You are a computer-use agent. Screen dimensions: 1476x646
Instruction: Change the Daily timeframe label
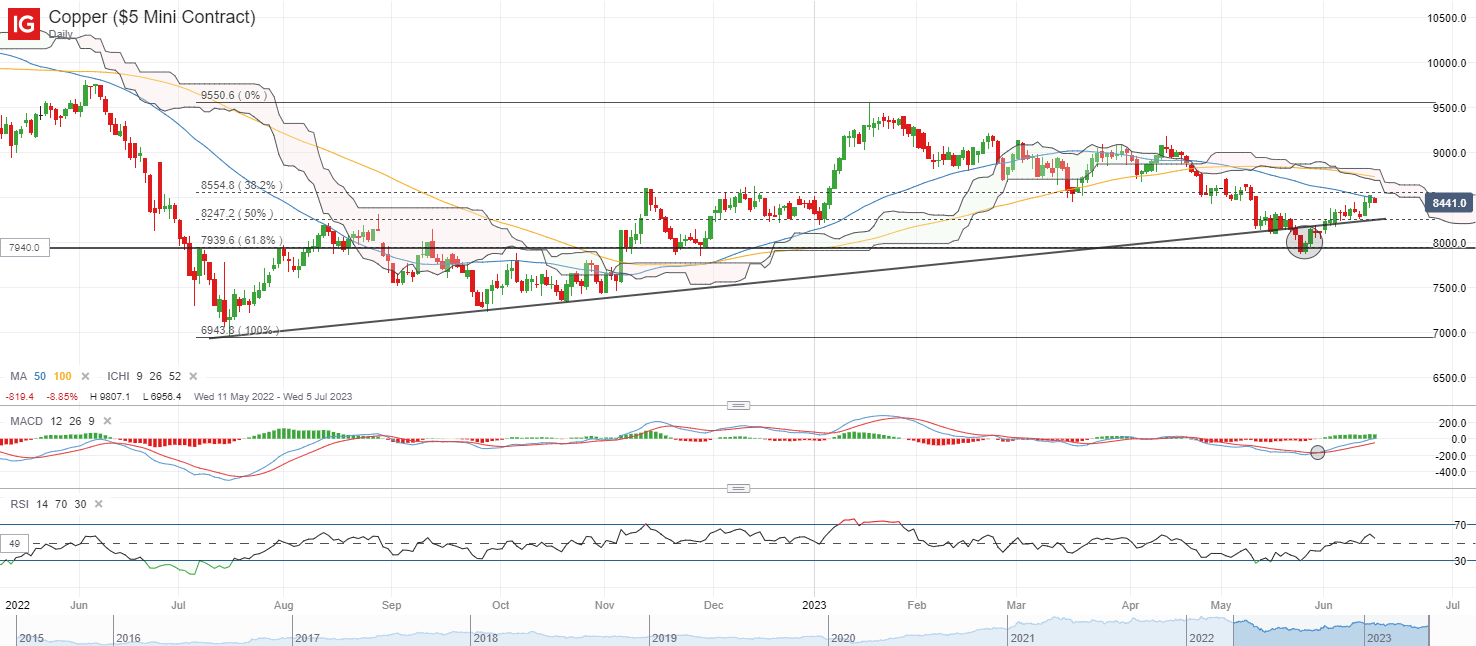pyautogui.click(x=61, y=34)
